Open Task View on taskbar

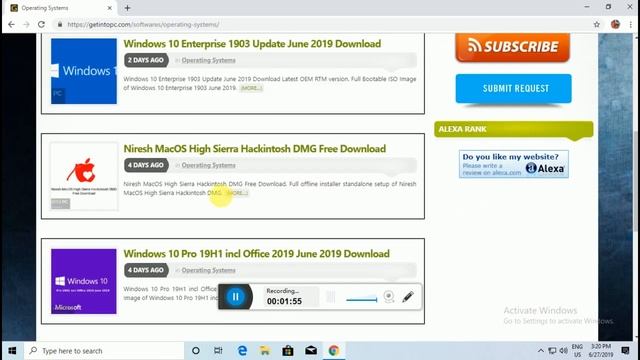(218, 351)
